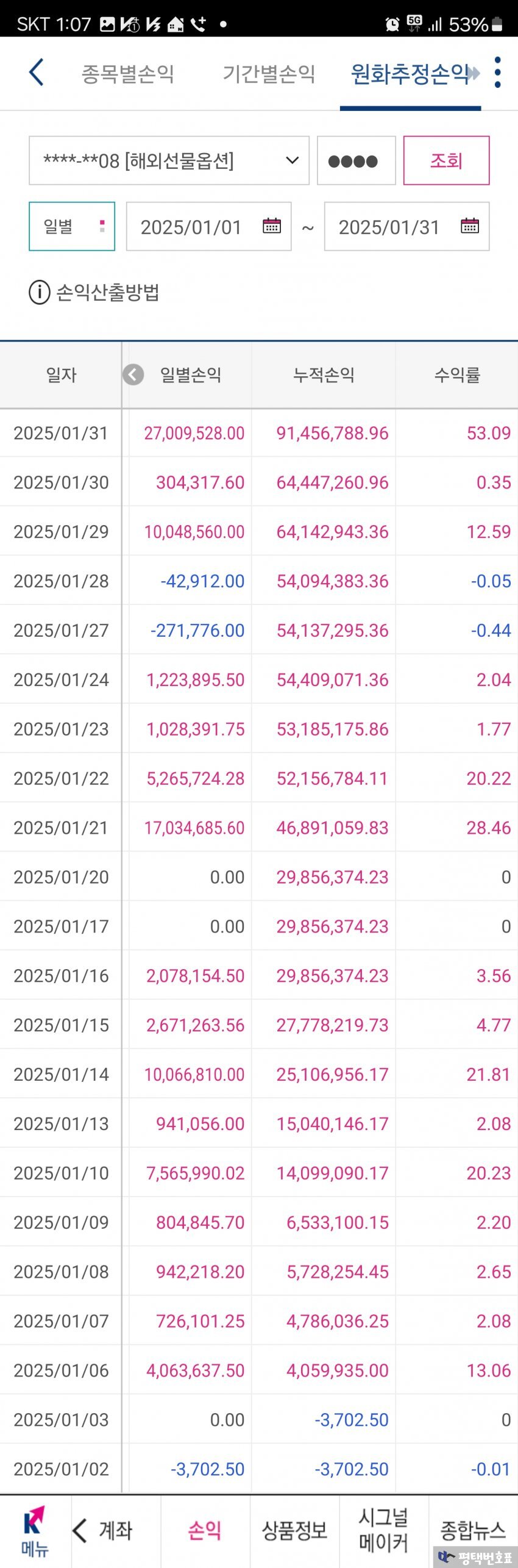Select the 2025/01/31 table row
The height and width of the screenshot is (1568, 518).
pyautogui.click(x=259, y=433)
